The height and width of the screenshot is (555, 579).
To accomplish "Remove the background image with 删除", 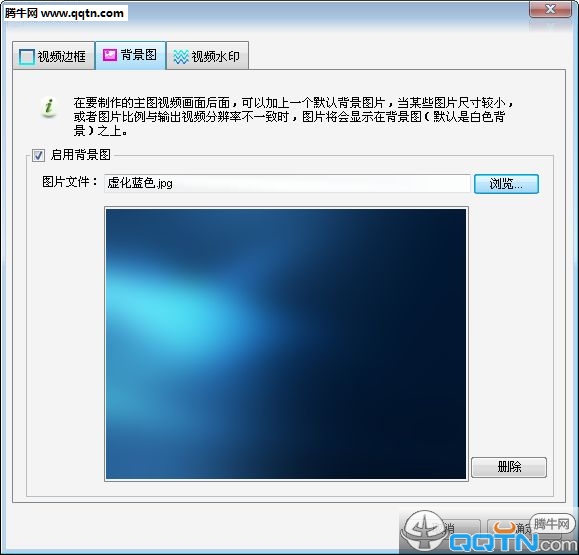I will click(x=509, y=467).
